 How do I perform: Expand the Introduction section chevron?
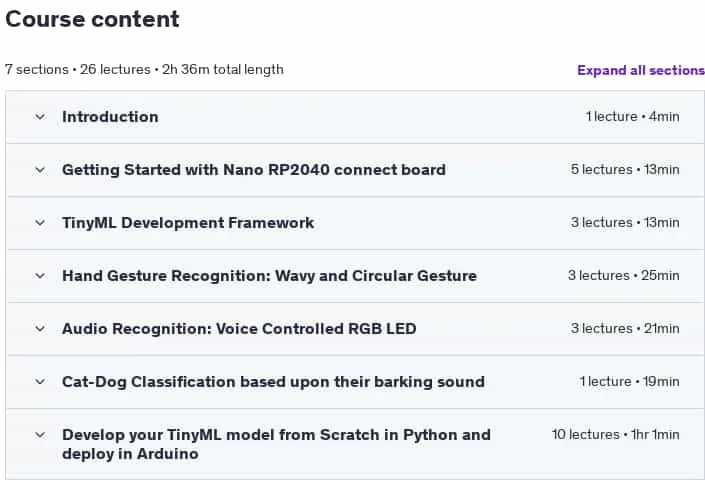pos(40,117)
